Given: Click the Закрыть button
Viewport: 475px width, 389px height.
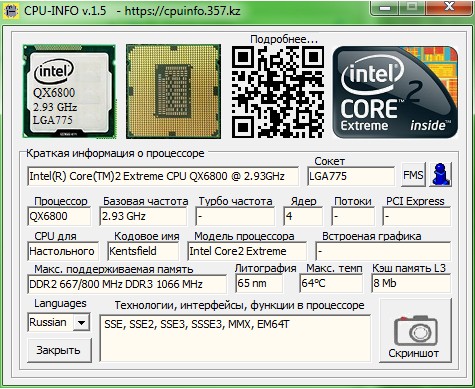Looking at the screenshot, I should click(59, 350).
